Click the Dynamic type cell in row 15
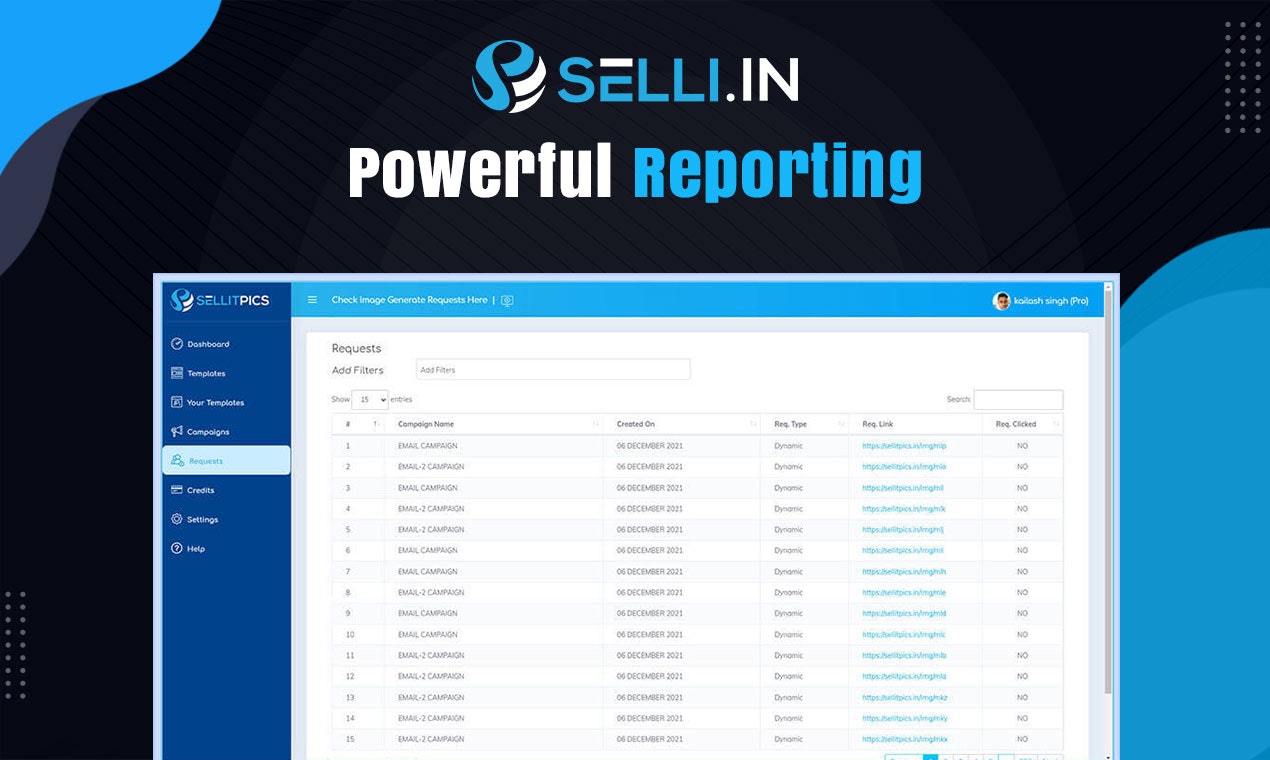 (x=788, y=739)
